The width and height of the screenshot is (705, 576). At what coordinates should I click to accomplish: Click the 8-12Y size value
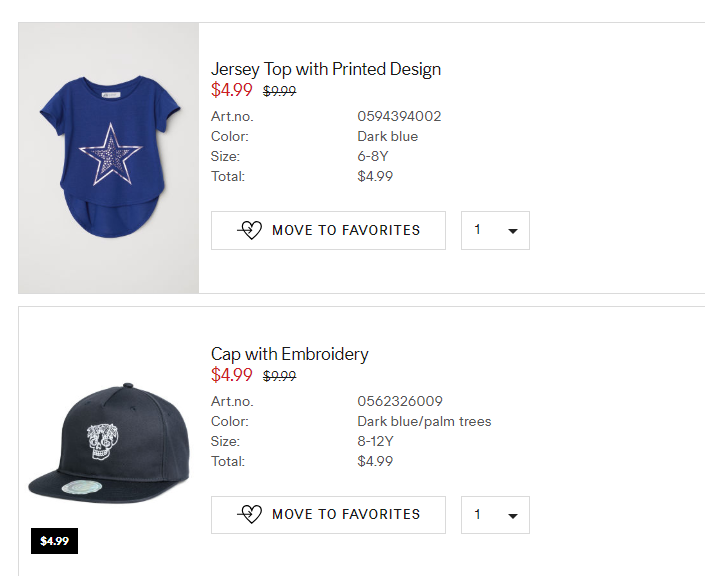[377, 441]
